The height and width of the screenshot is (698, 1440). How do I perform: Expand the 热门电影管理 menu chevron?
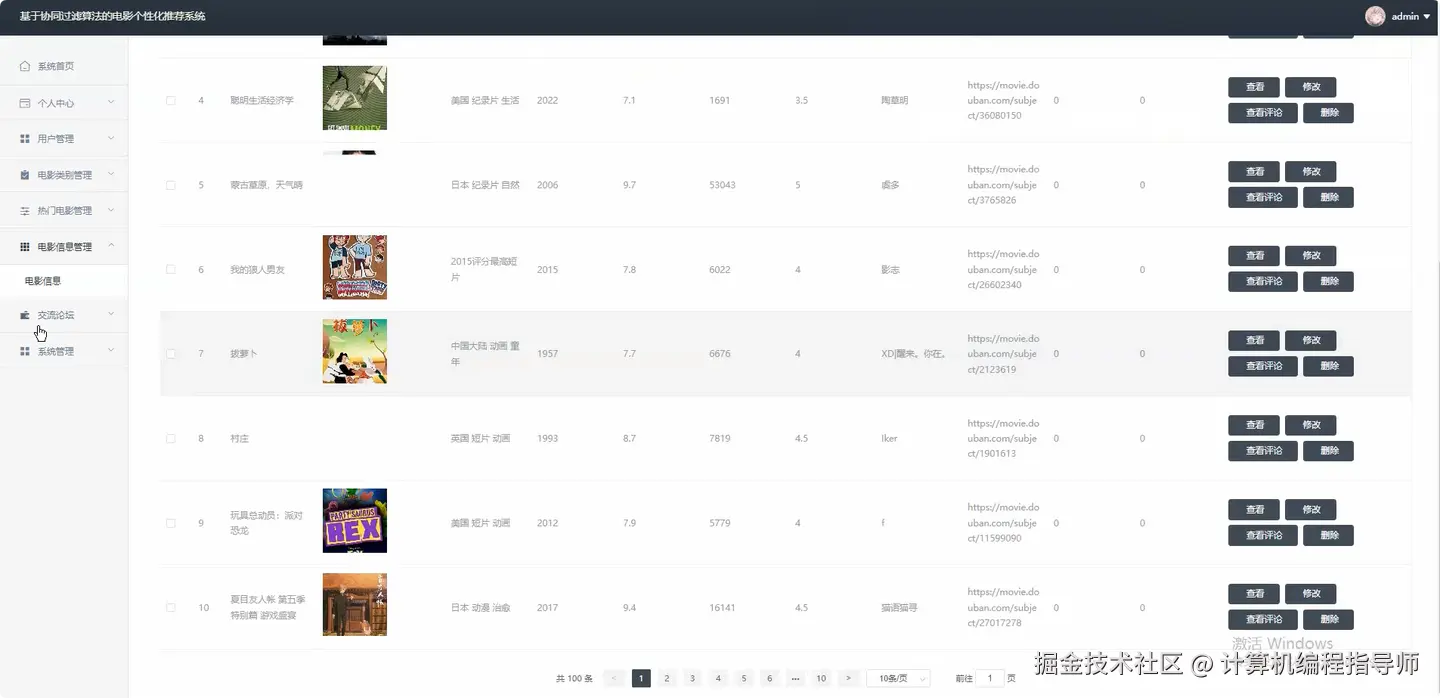click(111, 210)
